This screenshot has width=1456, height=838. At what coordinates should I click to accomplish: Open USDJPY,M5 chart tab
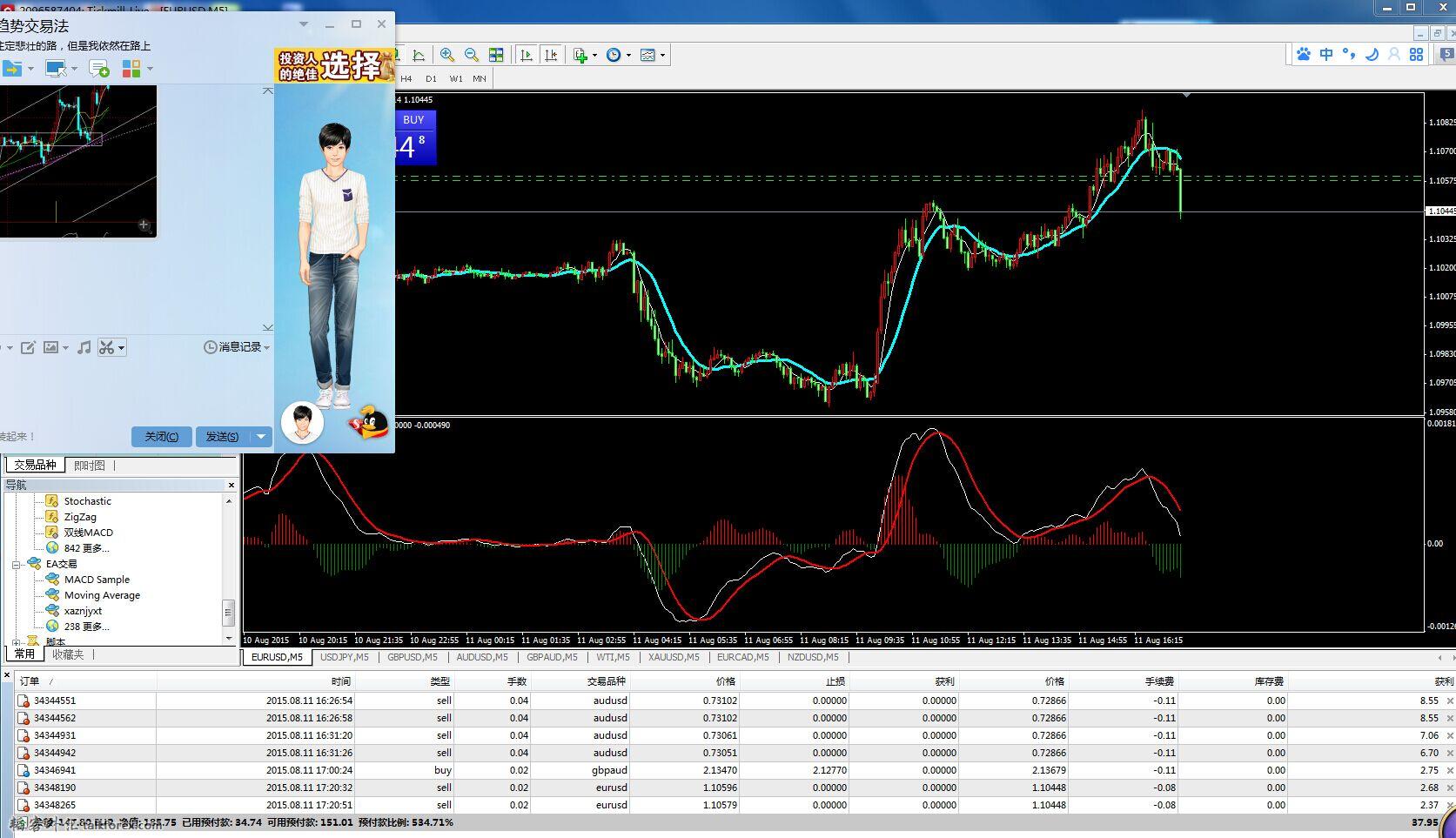tap(345, 658)
